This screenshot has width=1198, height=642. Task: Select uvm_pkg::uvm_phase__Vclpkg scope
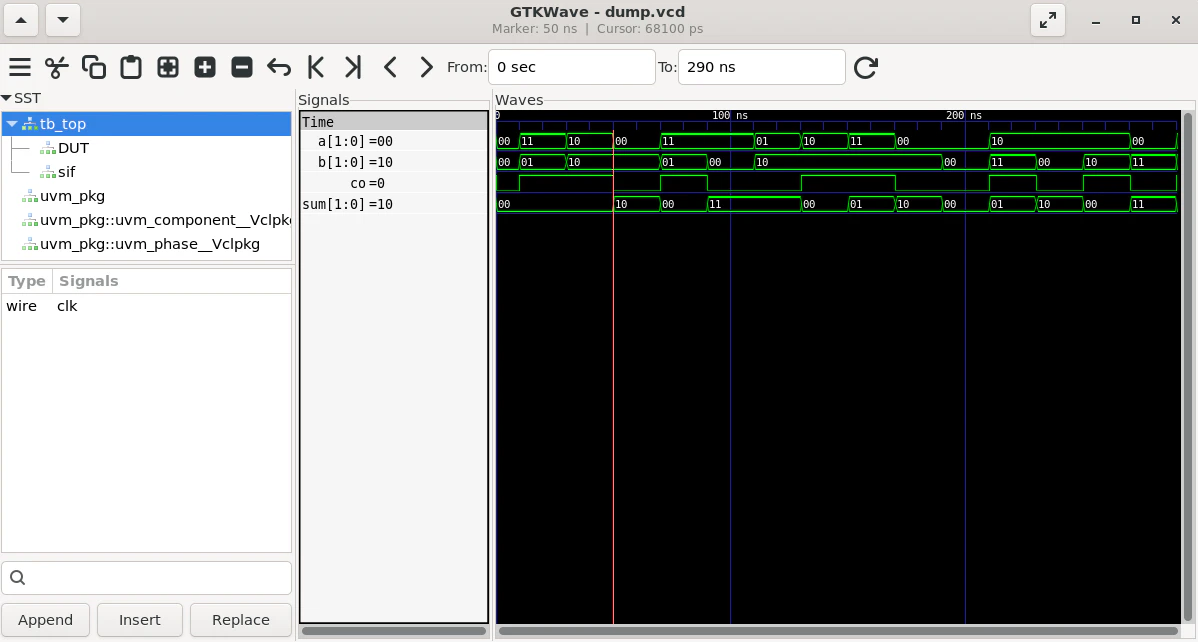pyautogui.click(x=150, y=245)
